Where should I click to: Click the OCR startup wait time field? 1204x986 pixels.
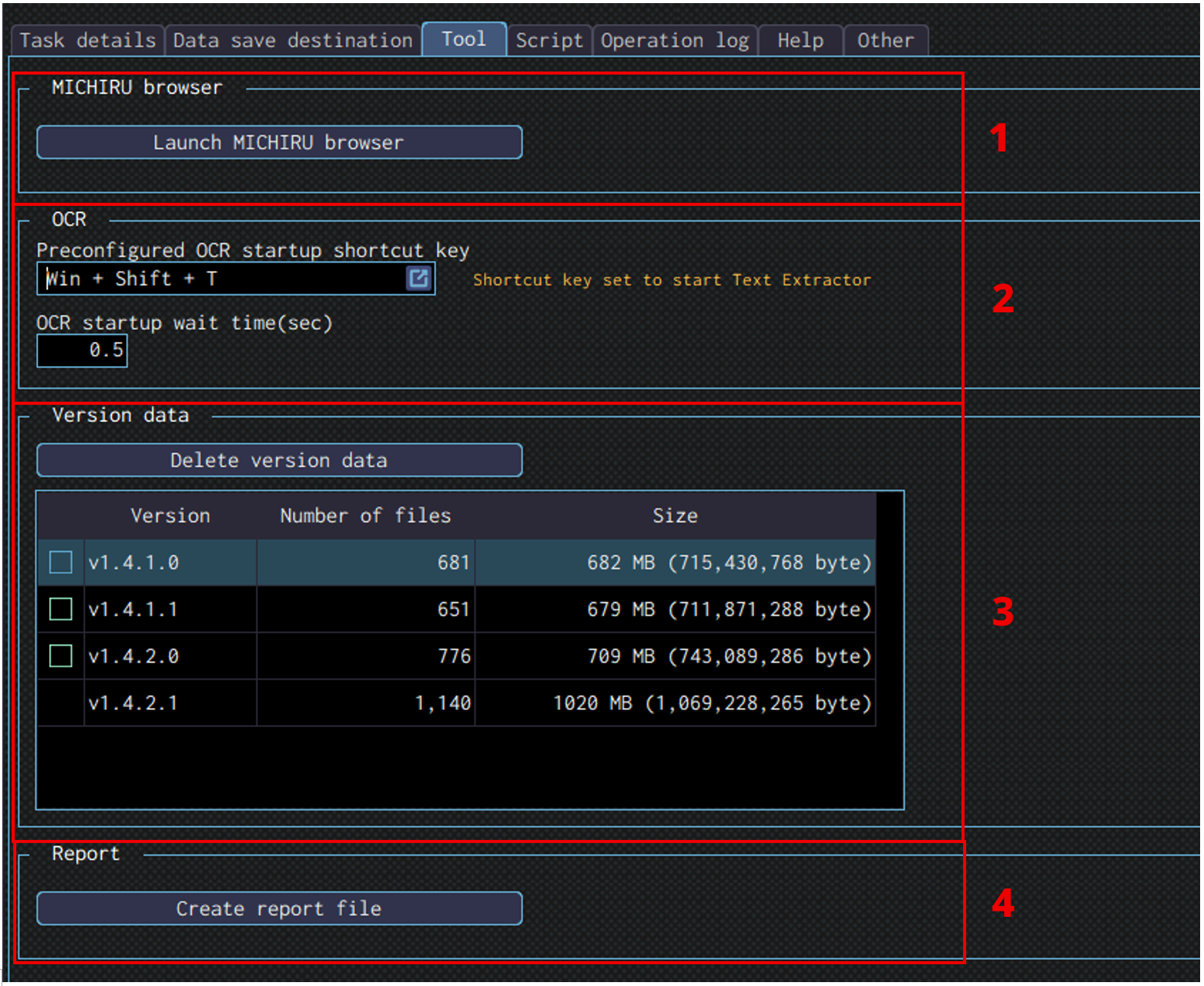coord(82,350)
